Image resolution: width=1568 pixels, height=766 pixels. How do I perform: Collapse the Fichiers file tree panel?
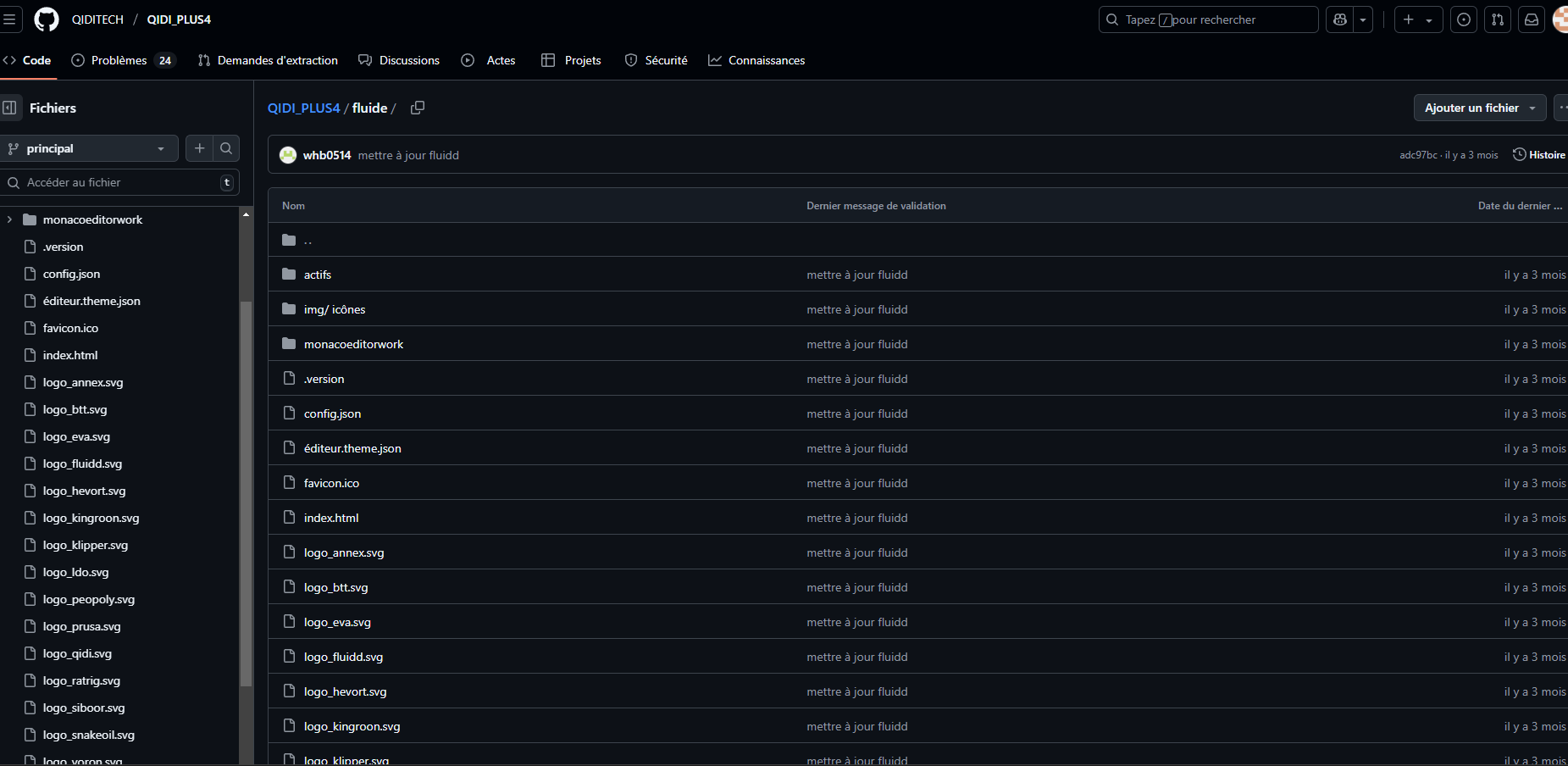coord(10,108)
